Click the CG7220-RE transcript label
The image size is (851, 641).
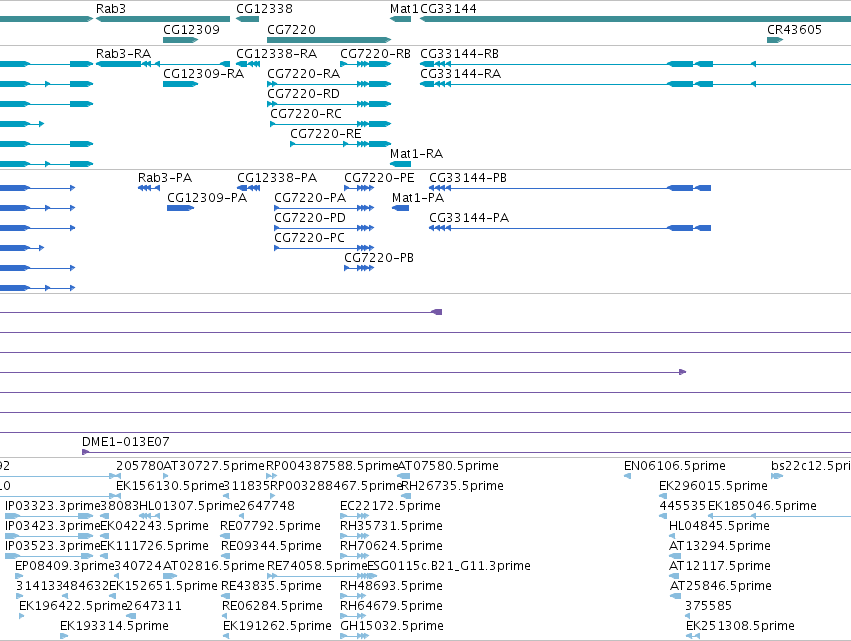(326, 134)
